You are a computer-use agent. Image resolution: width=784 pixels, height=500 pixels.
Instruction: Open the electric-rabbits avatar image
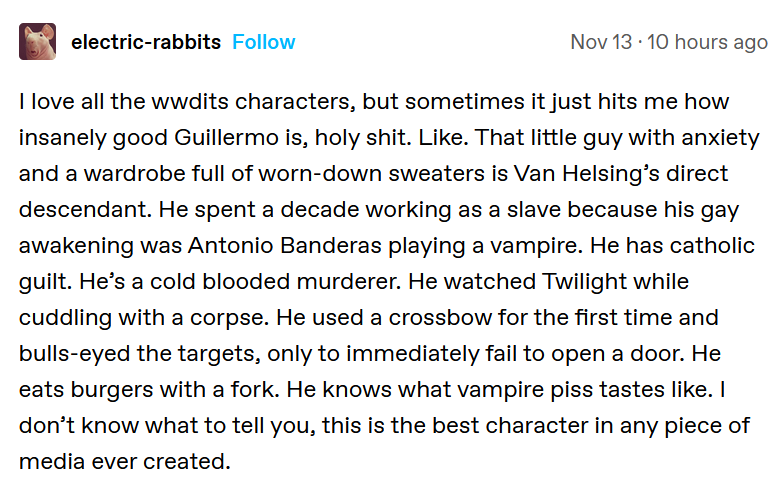point(38,42)
